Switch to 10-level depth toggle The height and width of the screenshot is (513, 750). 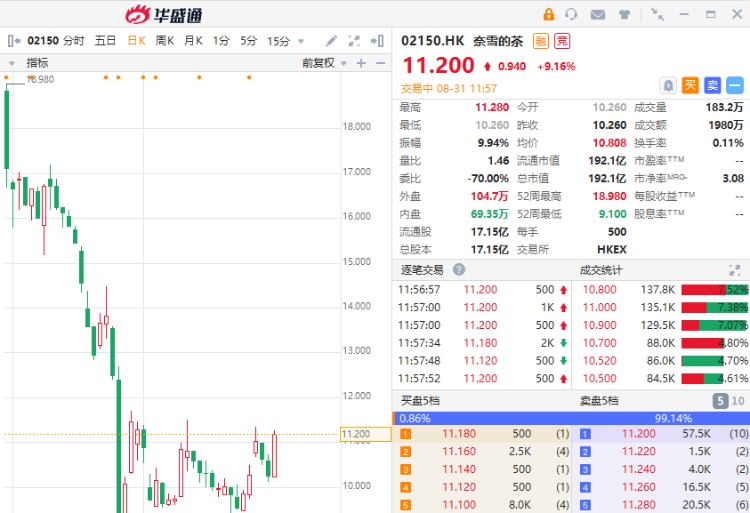(x=738, y=401)
